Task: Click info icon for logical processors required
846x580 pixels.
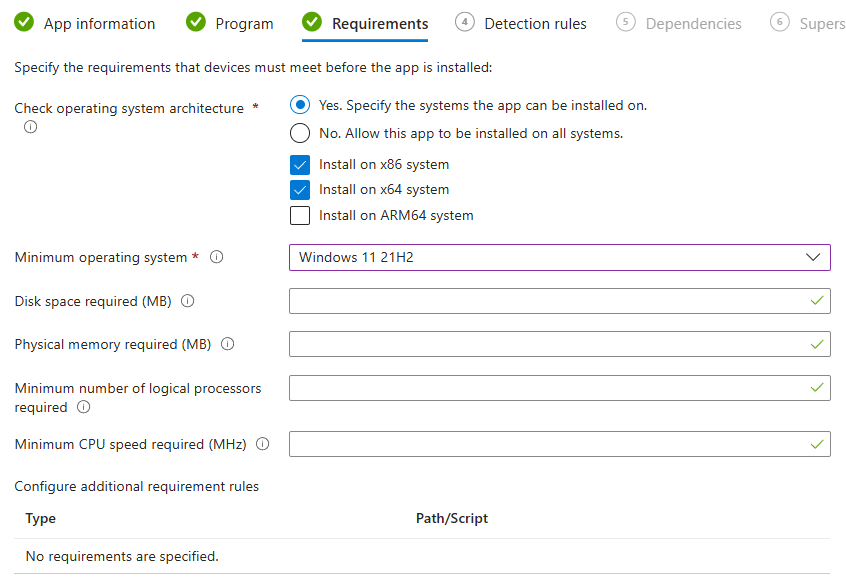Action: (x=83, y=407)
